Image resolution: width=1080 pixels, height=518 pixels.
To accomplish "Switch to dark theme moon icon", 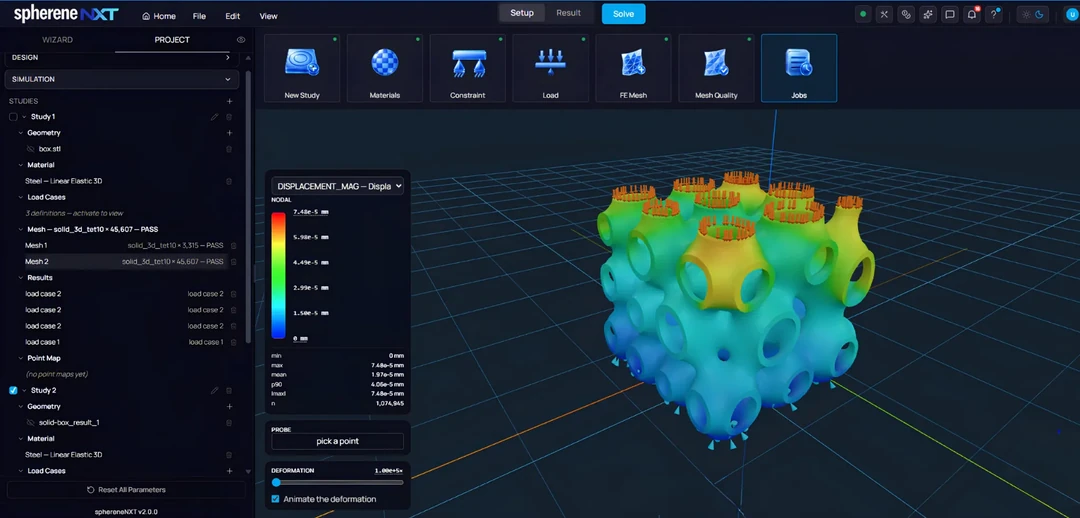I will tap(1039, 14).
